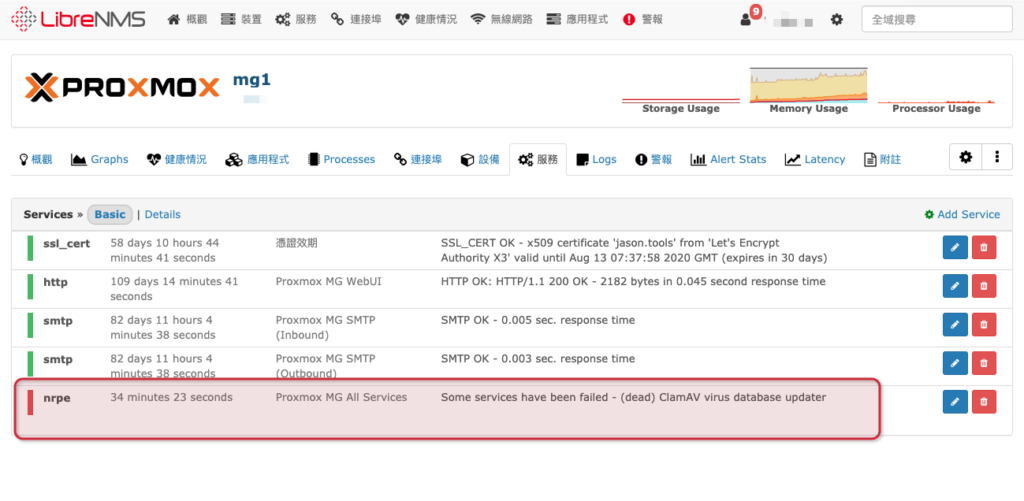Select the Basic services view

click(x=110, y=214)
